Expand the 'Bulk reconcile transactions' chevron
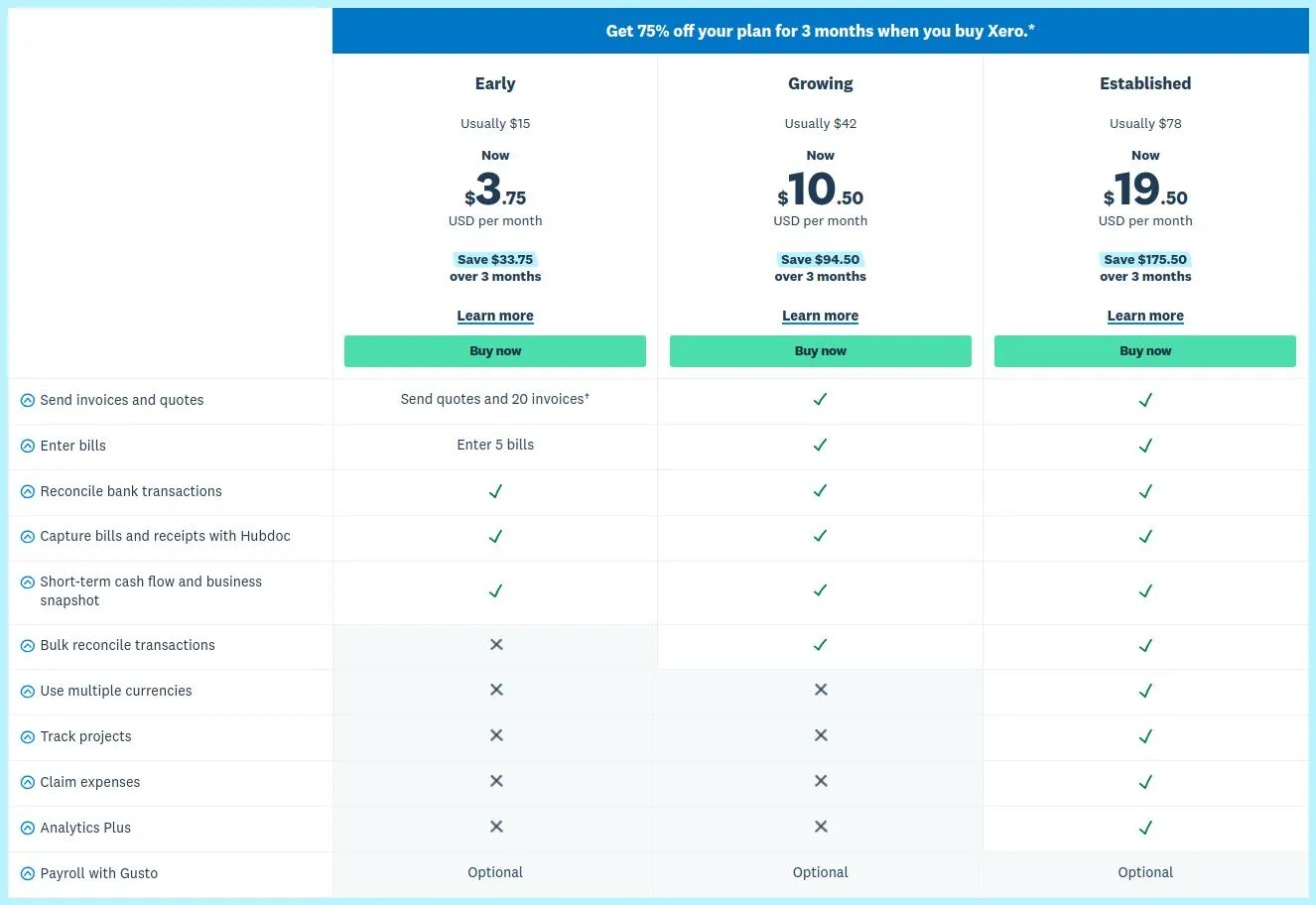This screenshot has width=1316, height=905. [x=28, y=646]
